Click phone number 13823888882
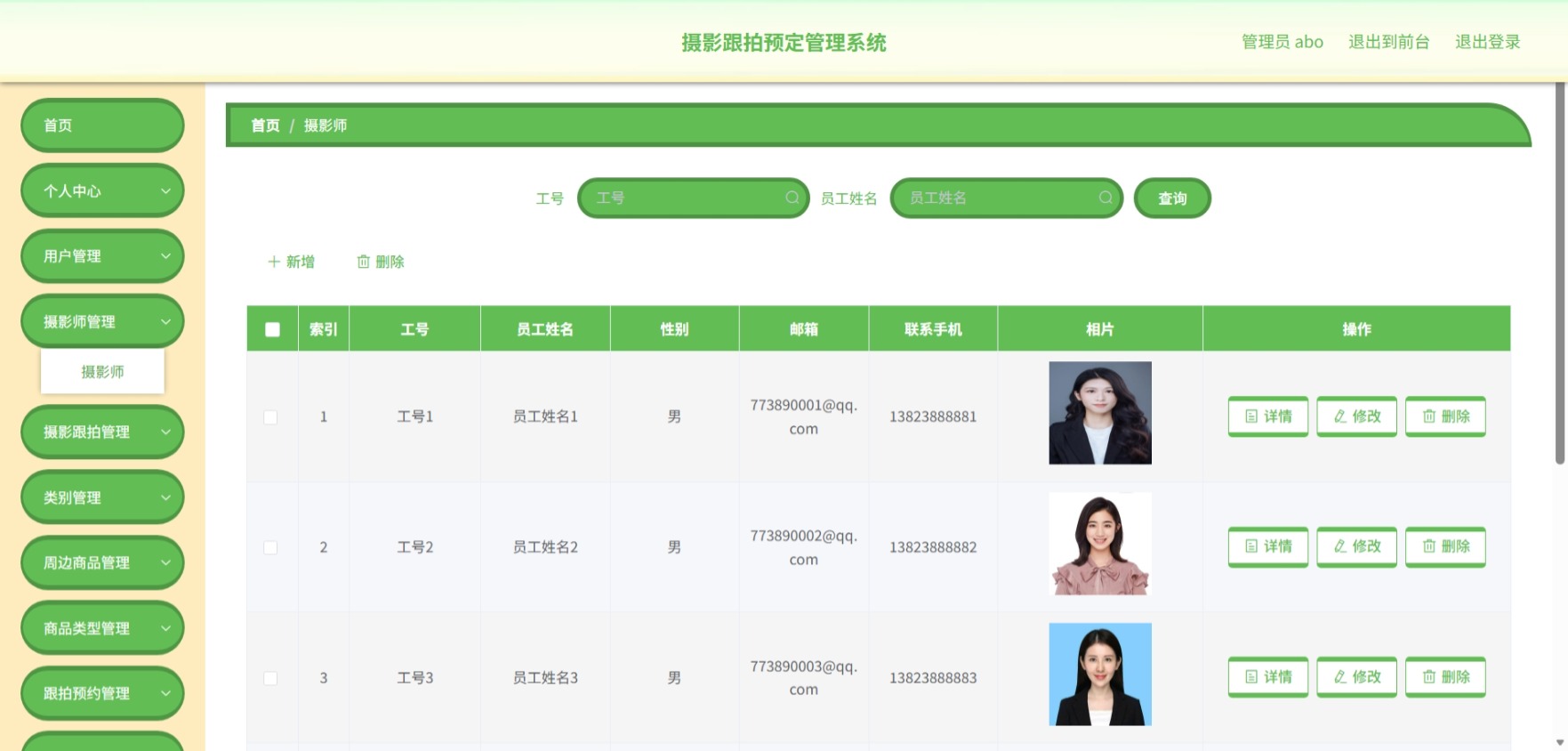1568x751 pixels. (x=933, y=547)
